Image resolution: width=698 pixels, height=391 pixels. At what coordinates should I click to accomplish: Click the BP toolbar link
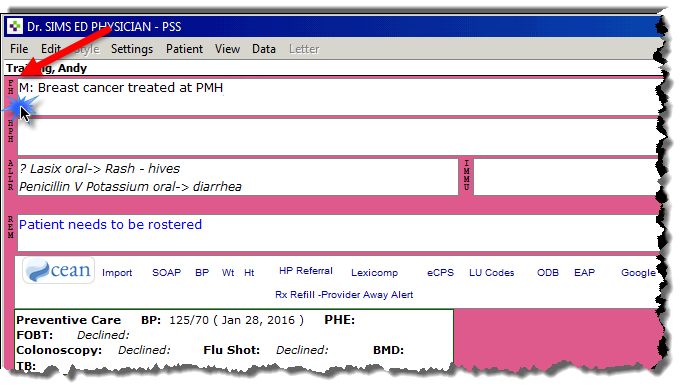(x=202, y=273)
